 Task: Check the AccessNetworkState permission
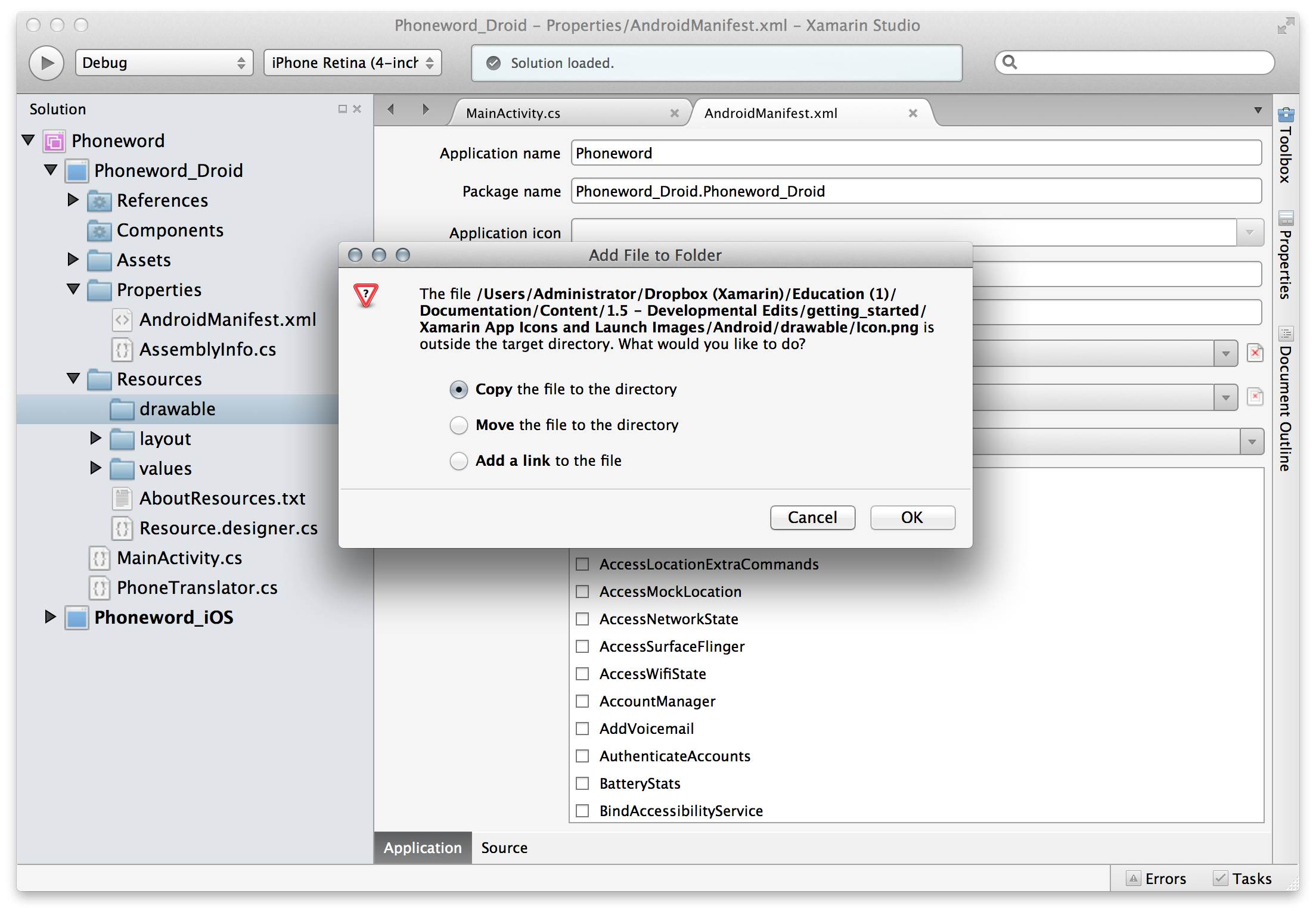point(582,619)
